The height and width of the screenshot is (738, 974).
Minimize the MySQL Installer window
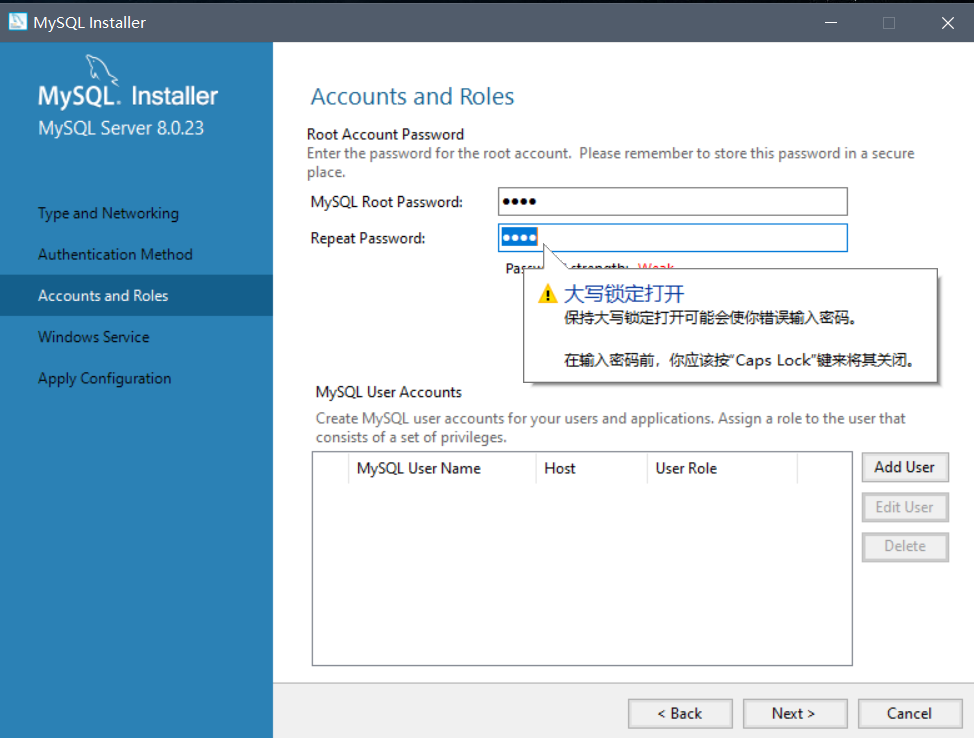[x=831, y=22]
